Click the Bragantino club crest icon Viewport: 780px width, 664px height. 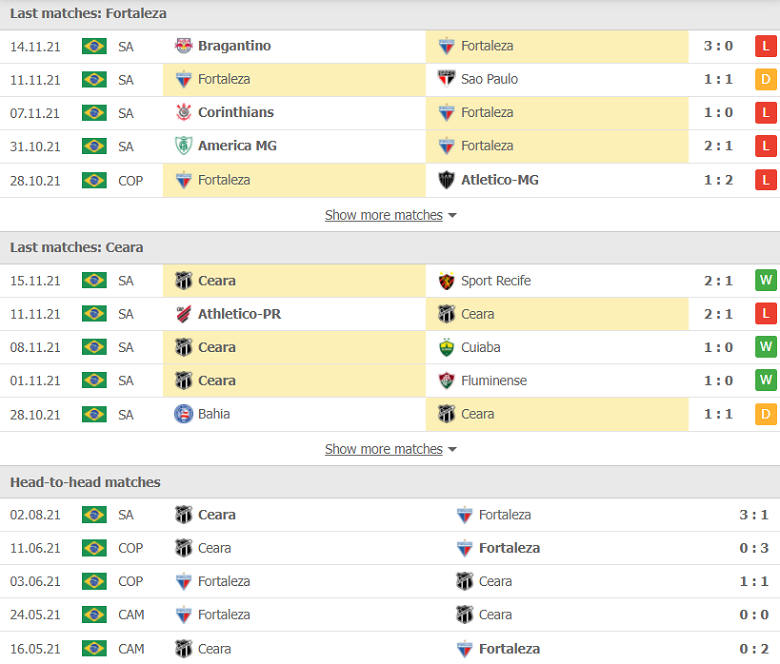(x=184, y=46)
